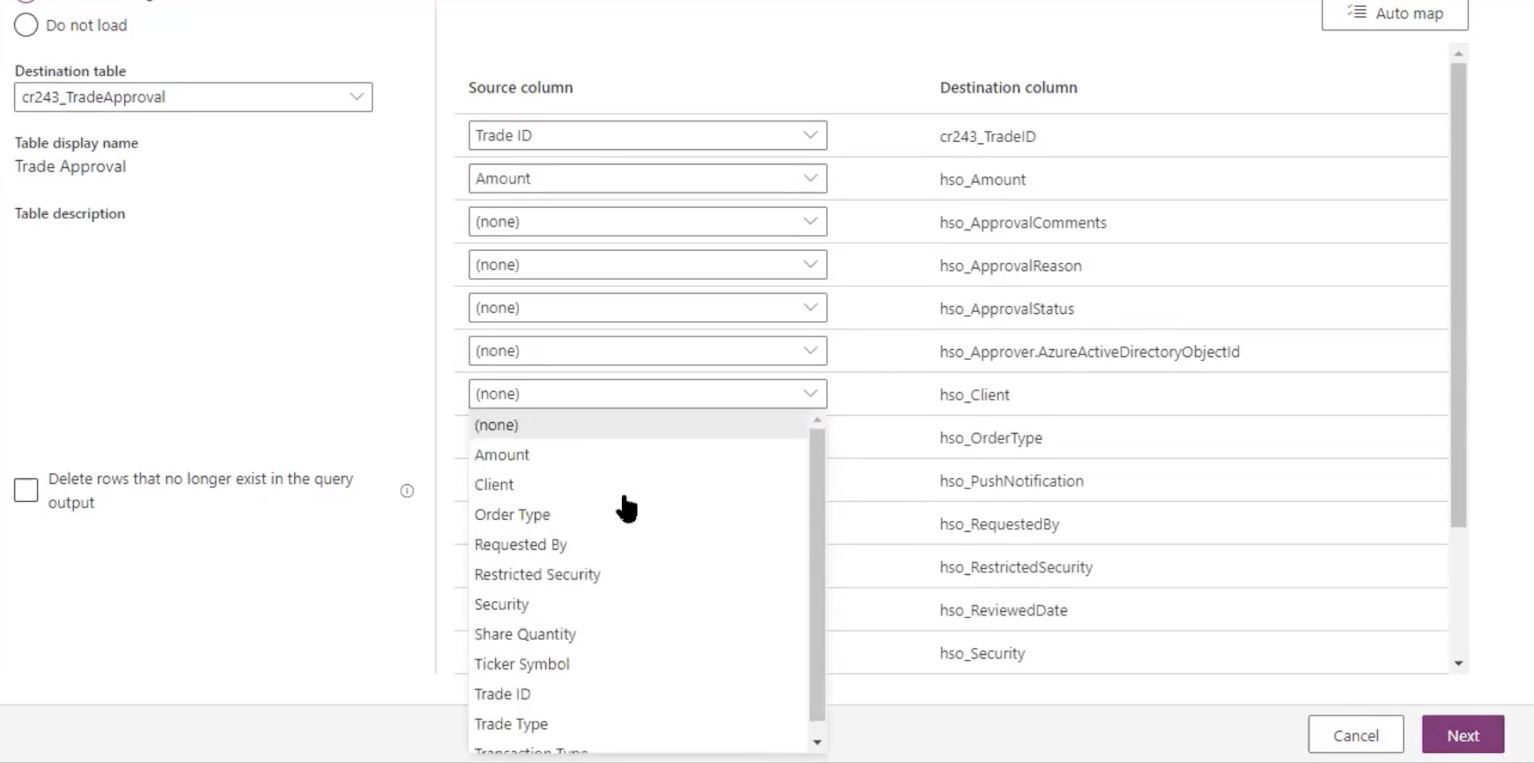
Task: Click the chevron on the Trade ID source dropdown
Action: pyautogui.click(x=811, y=134)
